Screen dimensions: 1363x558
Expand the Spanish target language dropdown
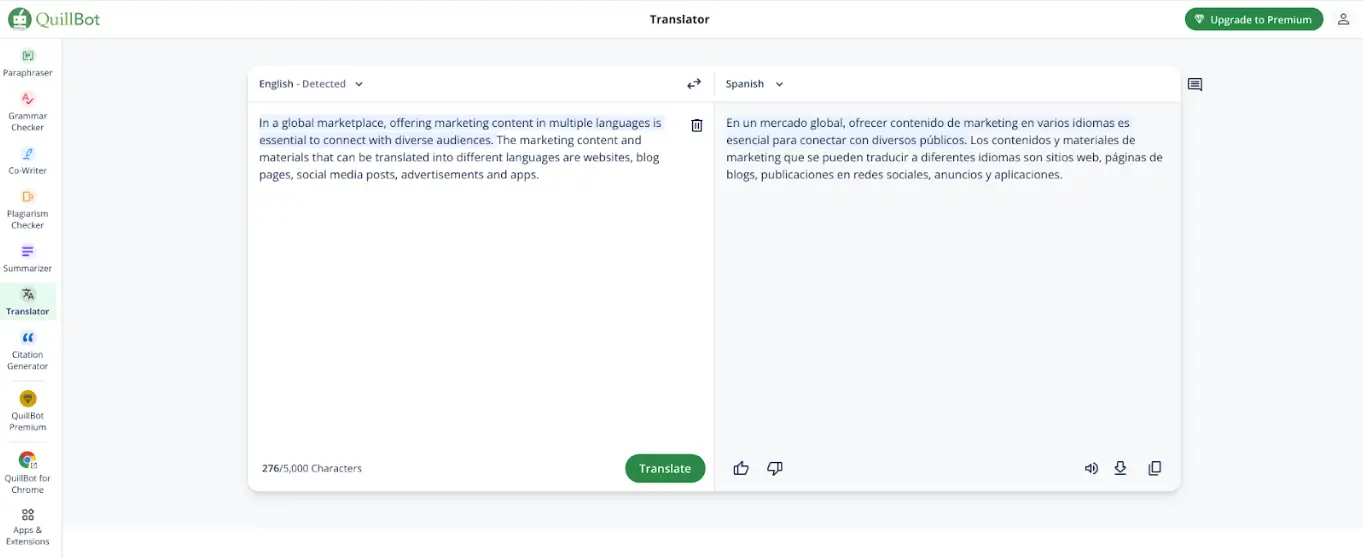[x=755, y=84]
